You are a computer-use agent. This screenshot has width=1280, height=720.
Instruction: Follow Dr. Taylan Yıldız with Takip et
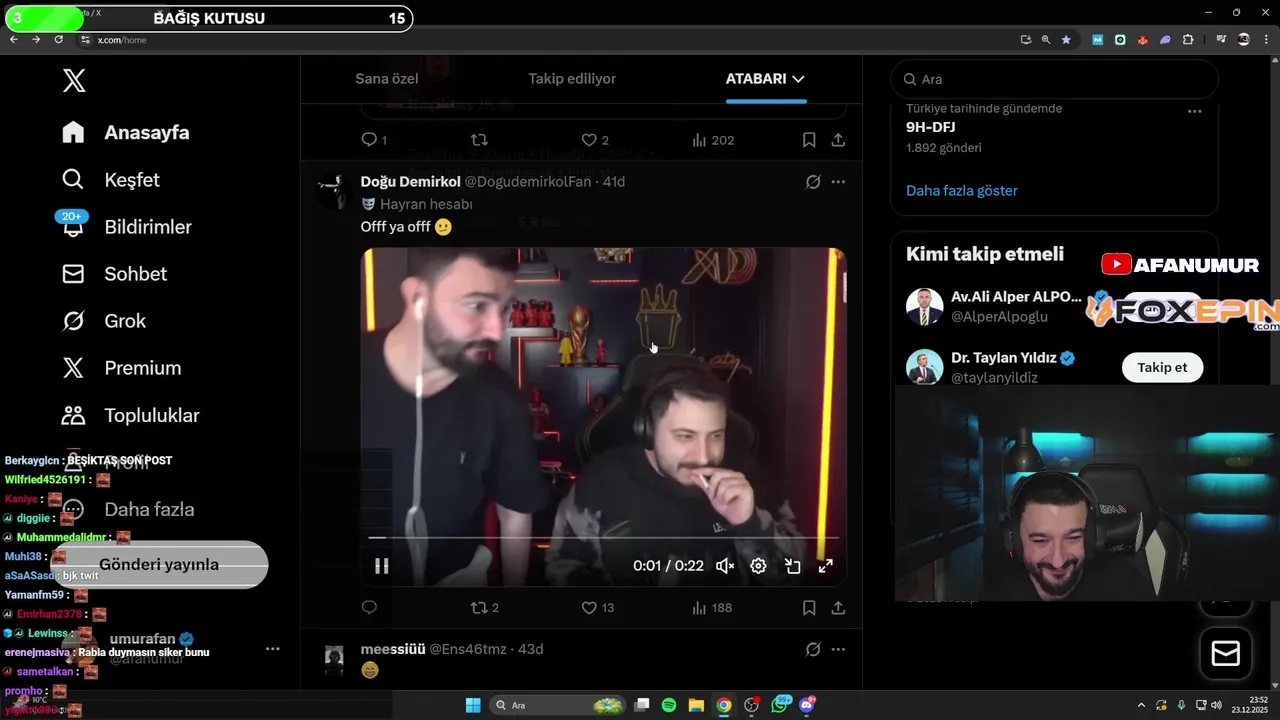click(x=1162, y=367)
